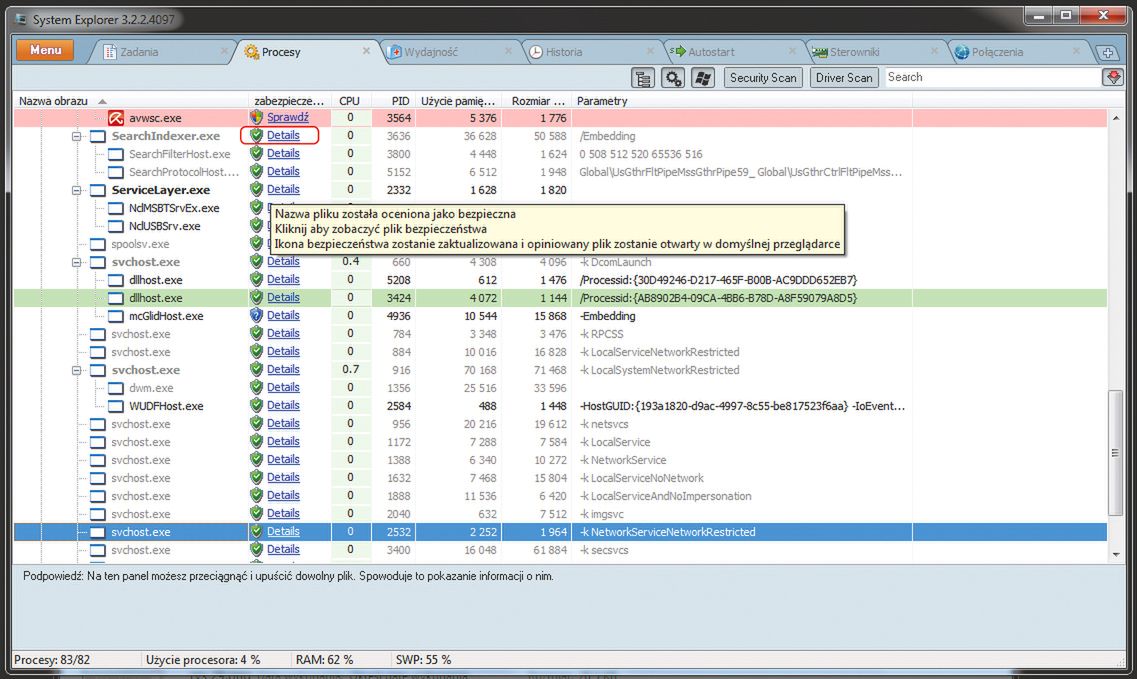Click "Procesy: 83/82" in status bar
This screenshot has width=1137, height=679.
(52, 660)
